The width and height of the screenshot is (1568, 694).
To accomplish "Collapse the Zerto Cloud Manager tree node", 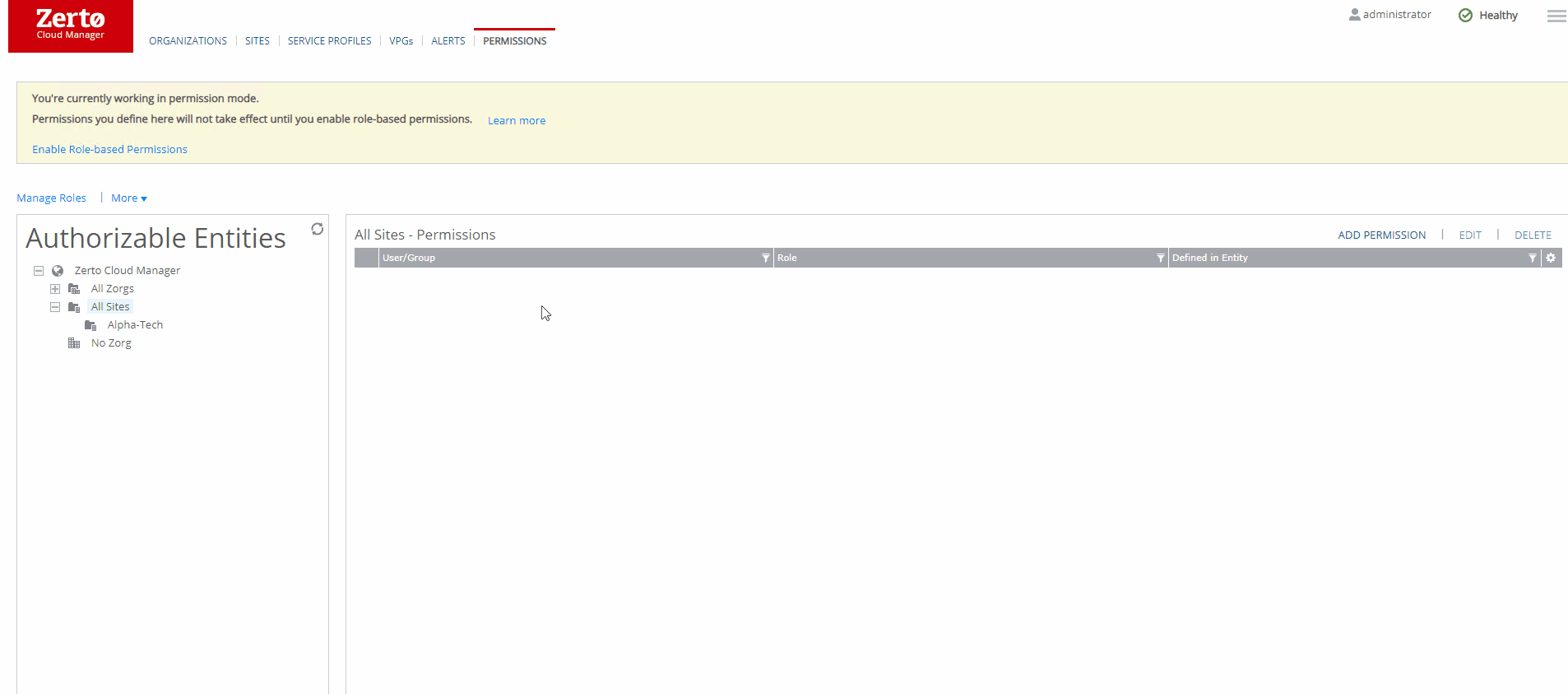I will pos(39,271).
